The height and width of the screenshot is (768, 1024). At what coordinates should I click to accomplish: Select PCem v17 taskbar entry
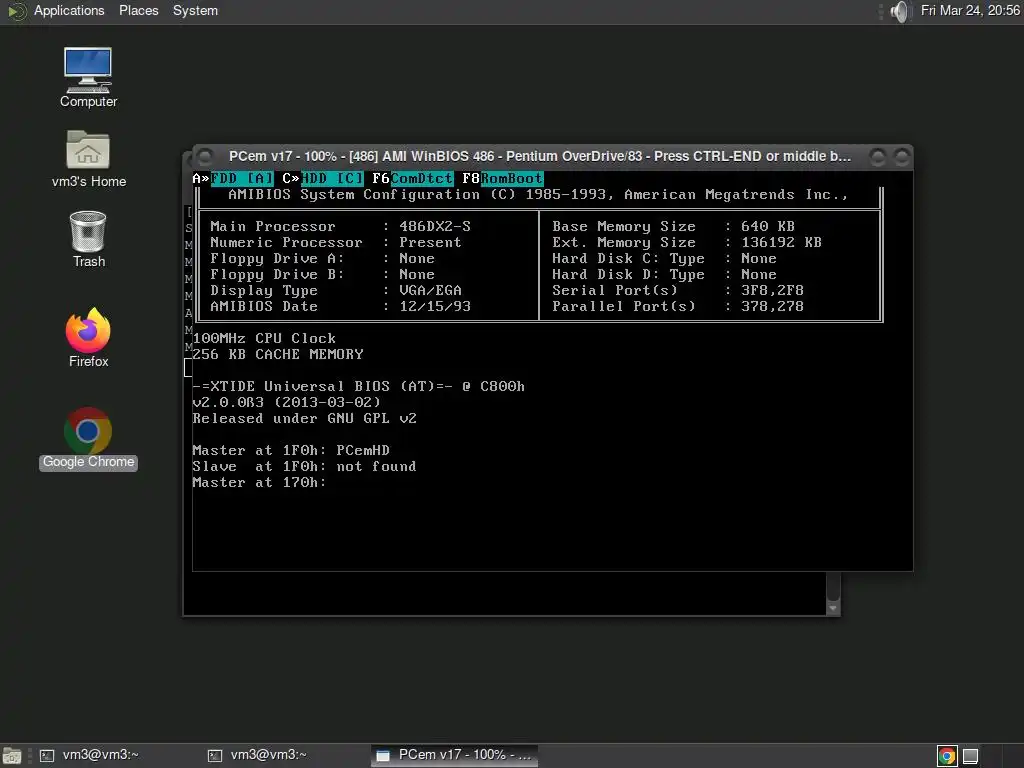click(454, 756)
